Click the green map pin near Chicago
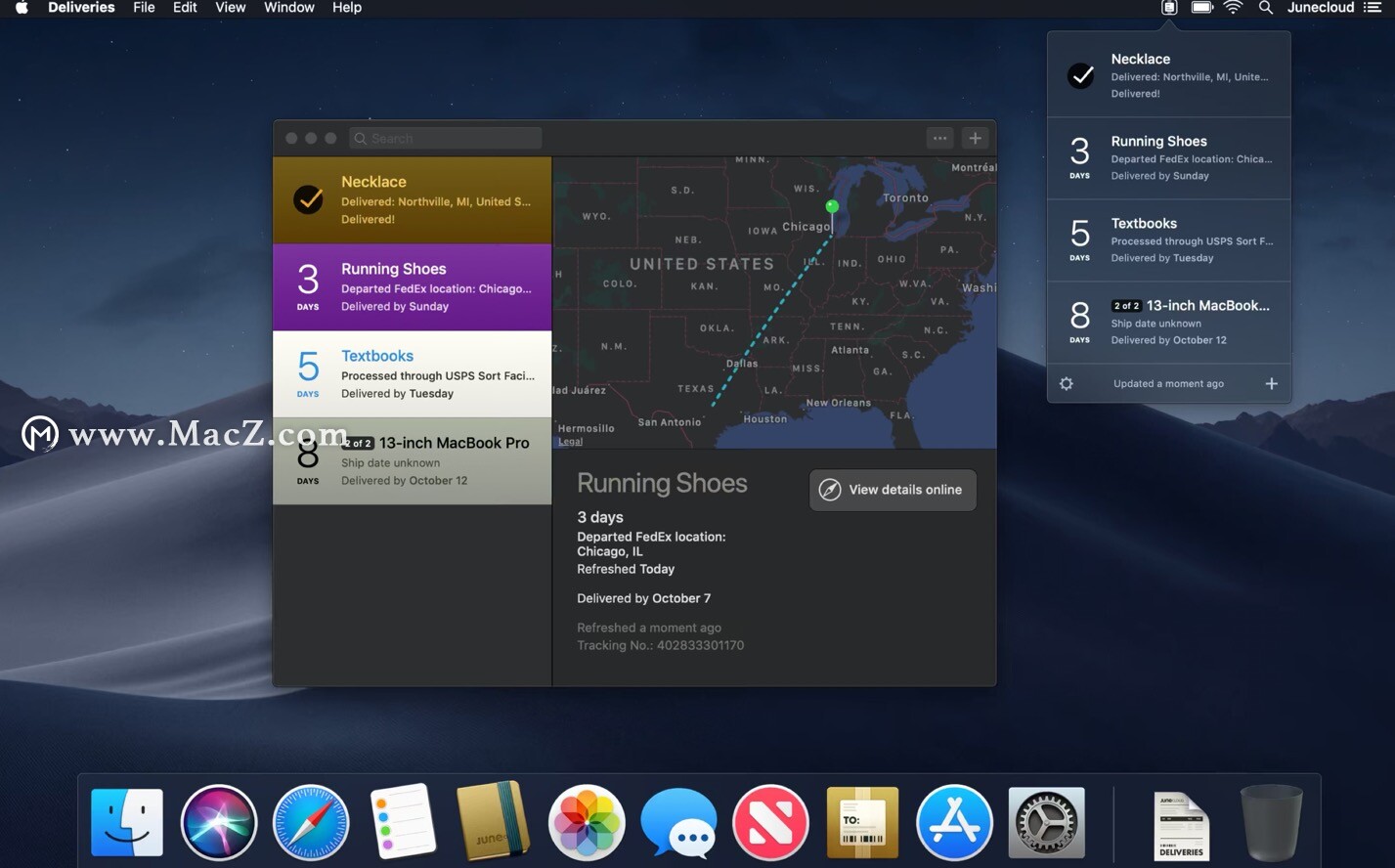The height and width of the screenshot is (868, 1395). point(832,206)
